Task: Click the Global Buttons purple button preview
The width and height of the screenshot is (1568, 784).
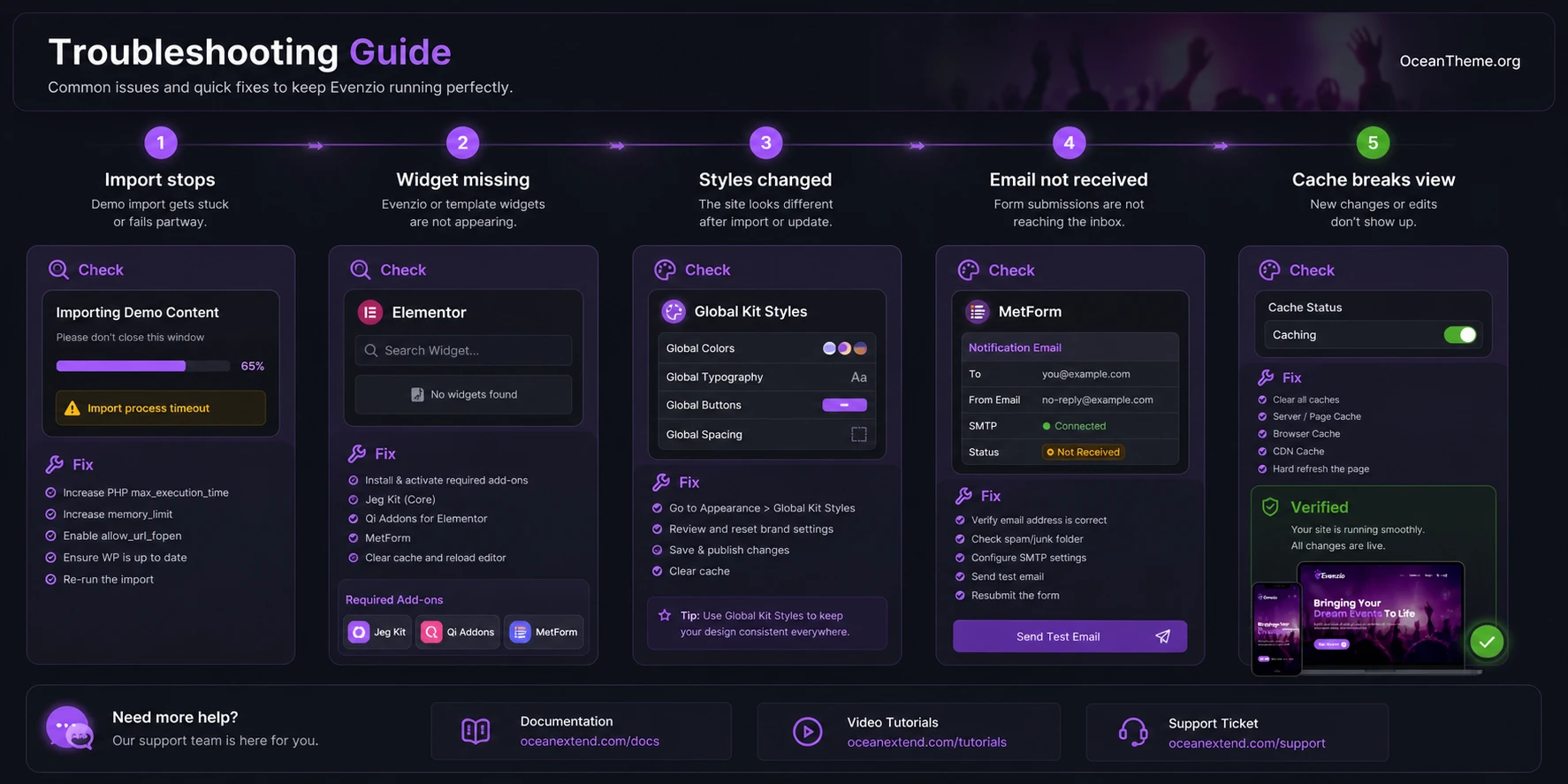Action: pos(844,405)
